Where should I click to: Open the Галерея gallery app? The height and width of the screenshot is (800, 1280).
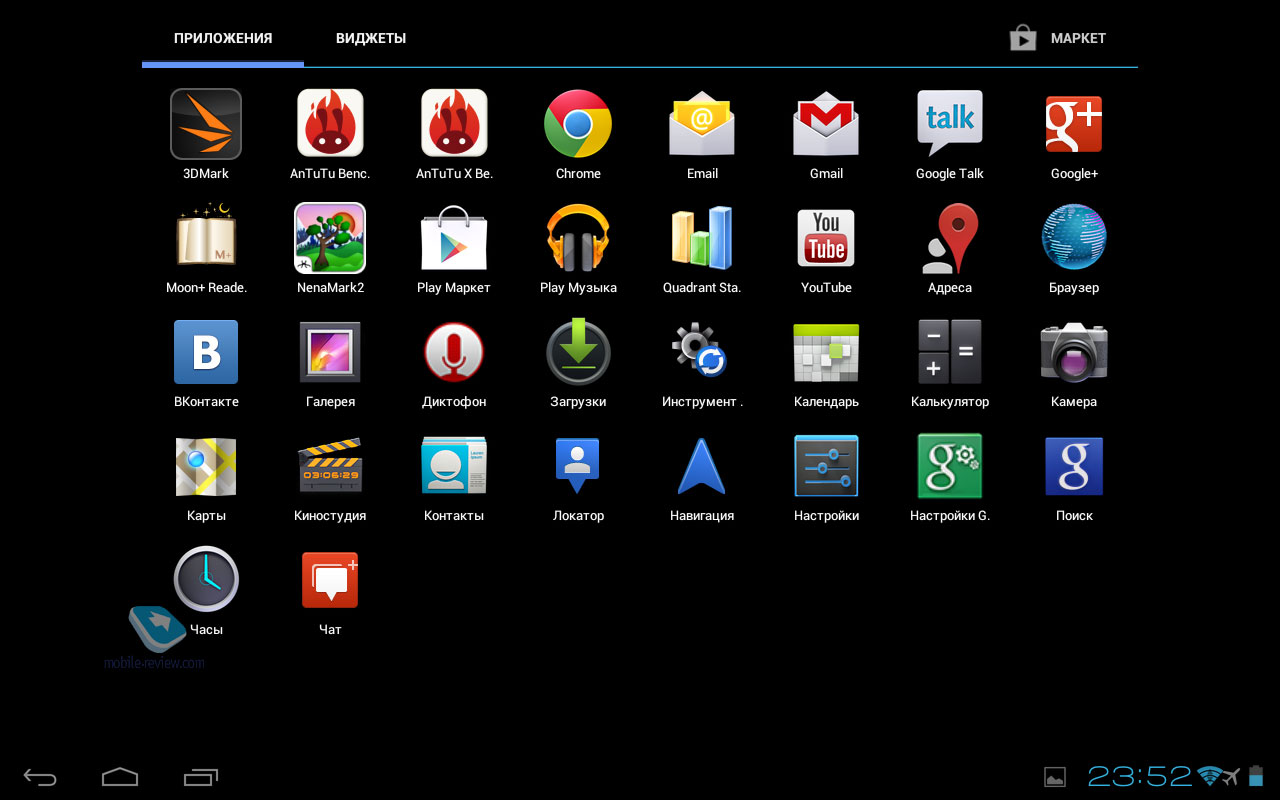pyautogui.click(x=330, y=352)
